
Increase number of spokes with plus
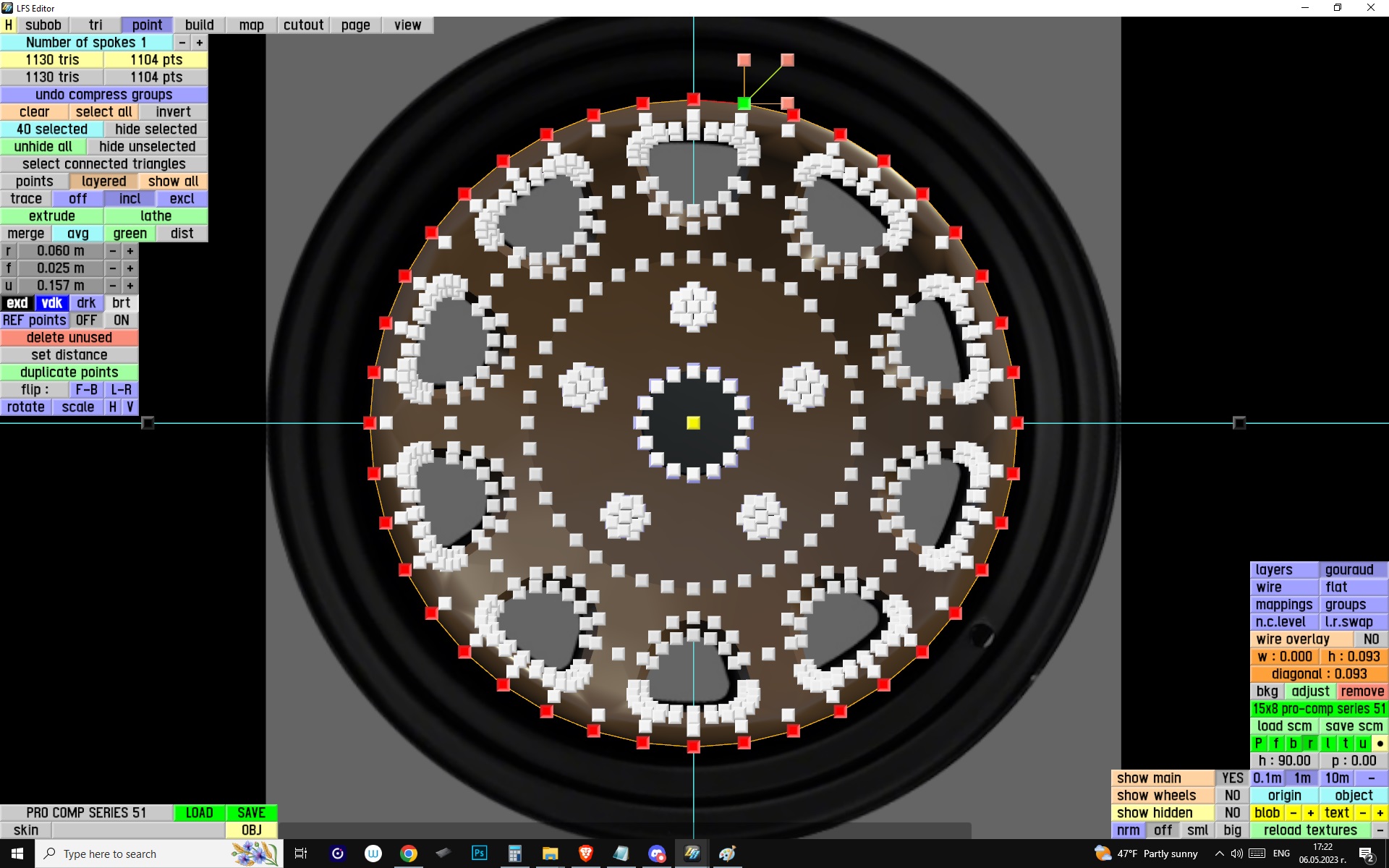coord(200,43)
